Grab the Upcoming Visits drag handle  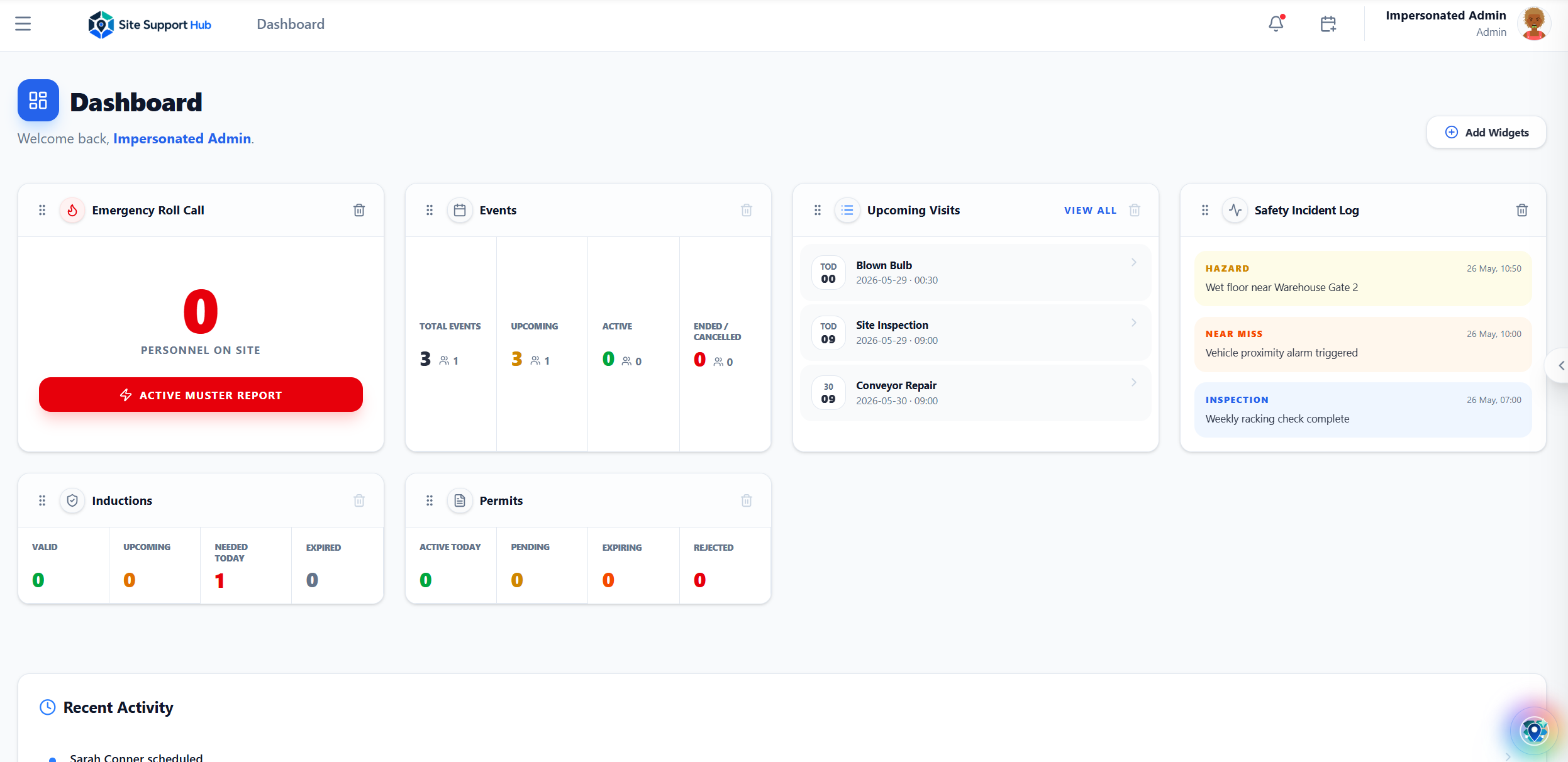[x=818, y=210]
